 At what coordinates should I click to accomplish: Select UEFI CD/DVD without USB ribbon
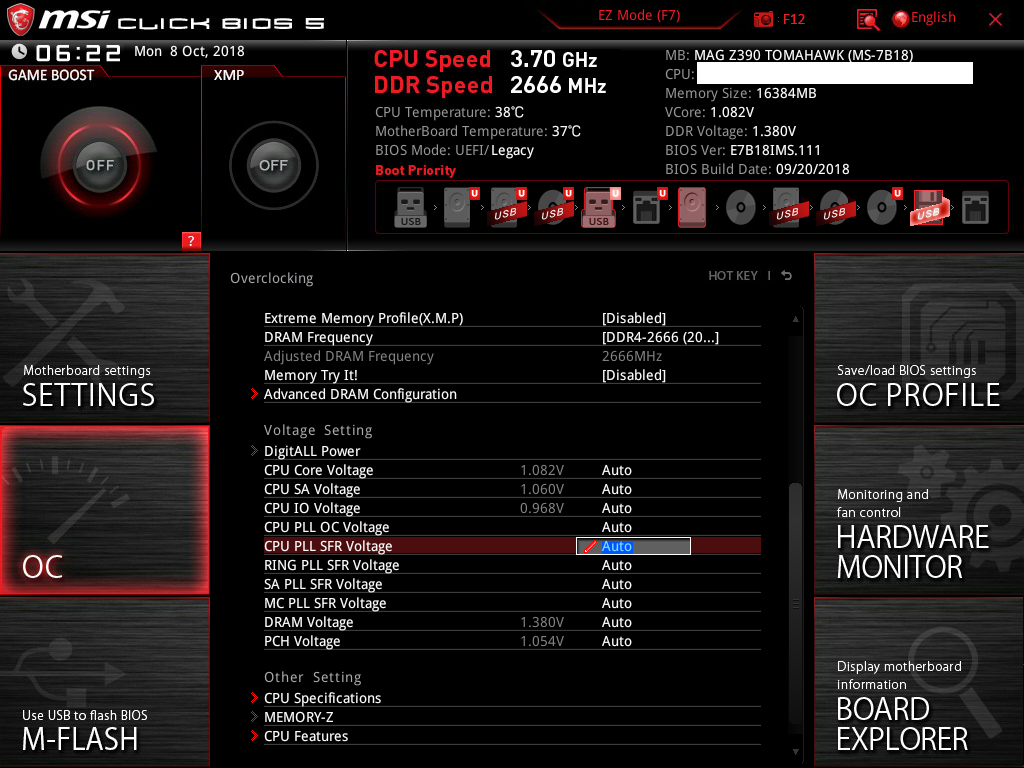(x=882, y=208)
